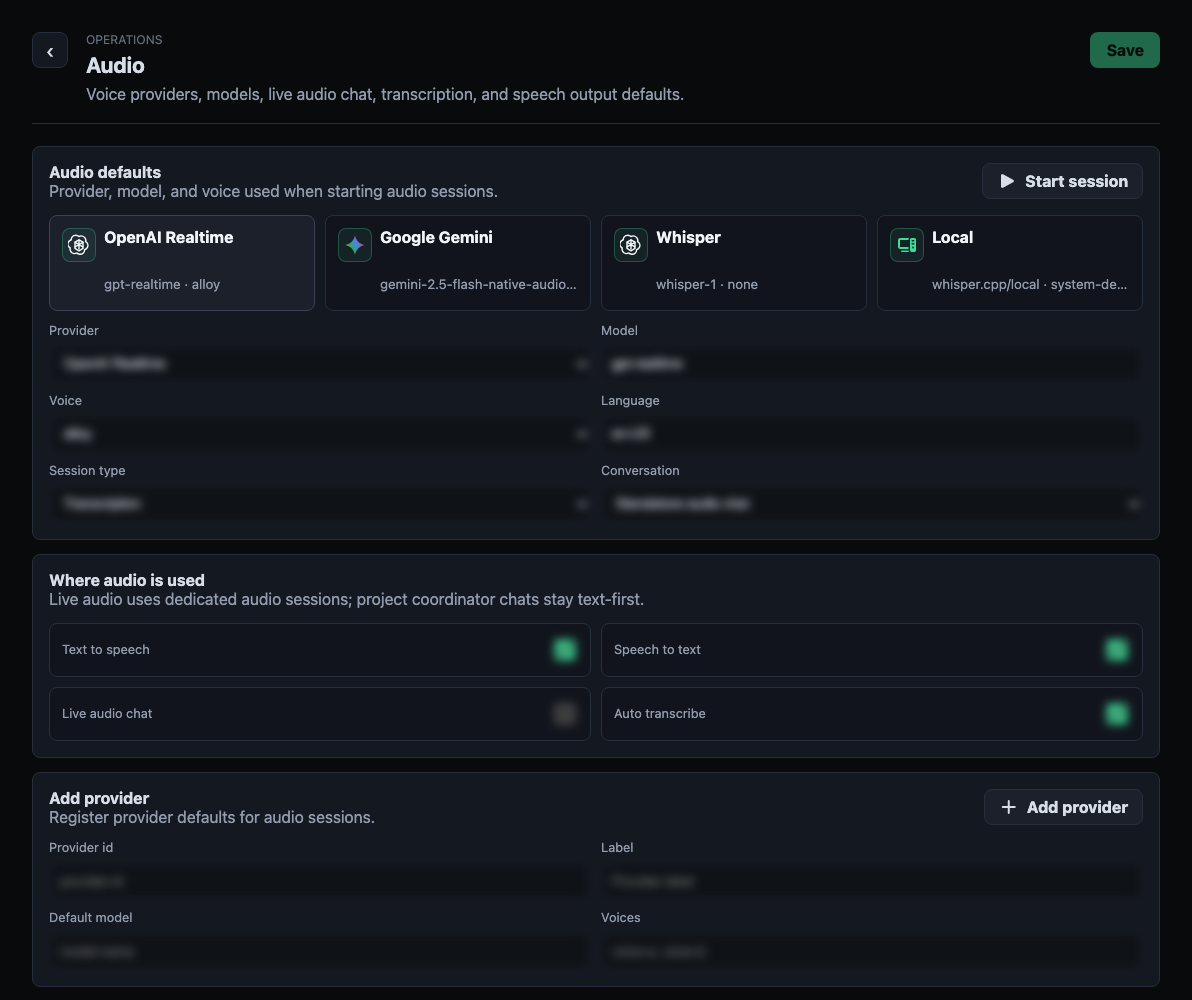Toggle Text to speech switch
This screenshot has height=1000, width=1192.
click(564, 650)
